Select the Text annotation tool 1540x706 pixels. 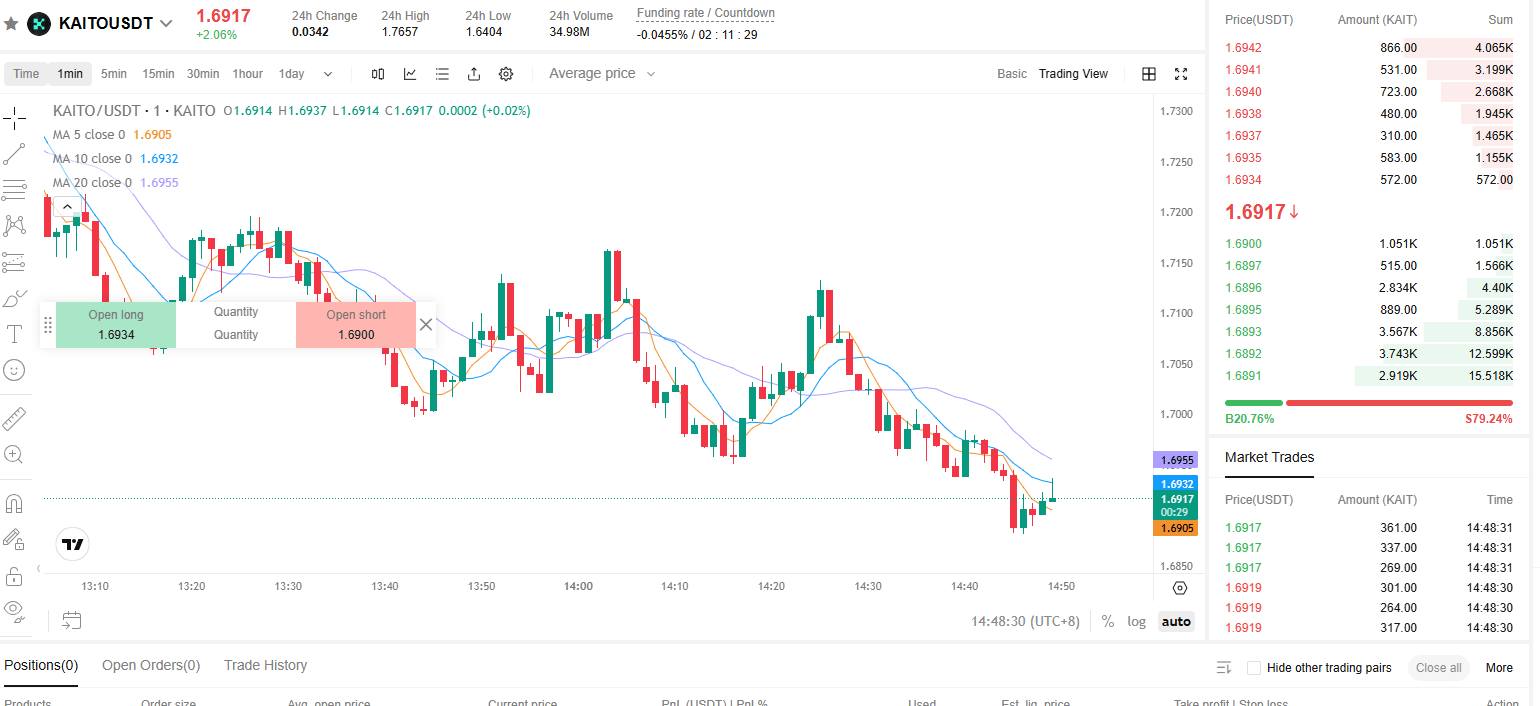click(x=14, y=334)
